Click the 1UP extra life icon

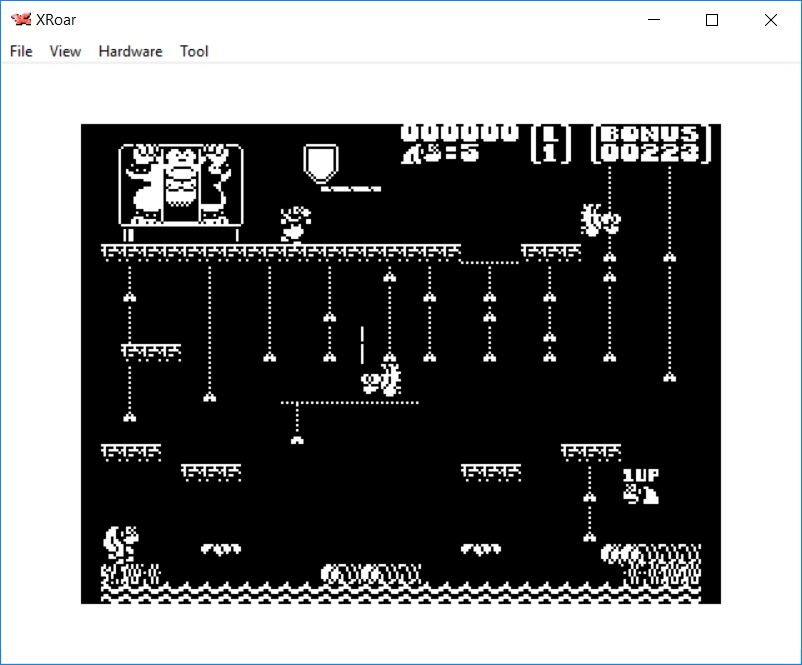640,485
